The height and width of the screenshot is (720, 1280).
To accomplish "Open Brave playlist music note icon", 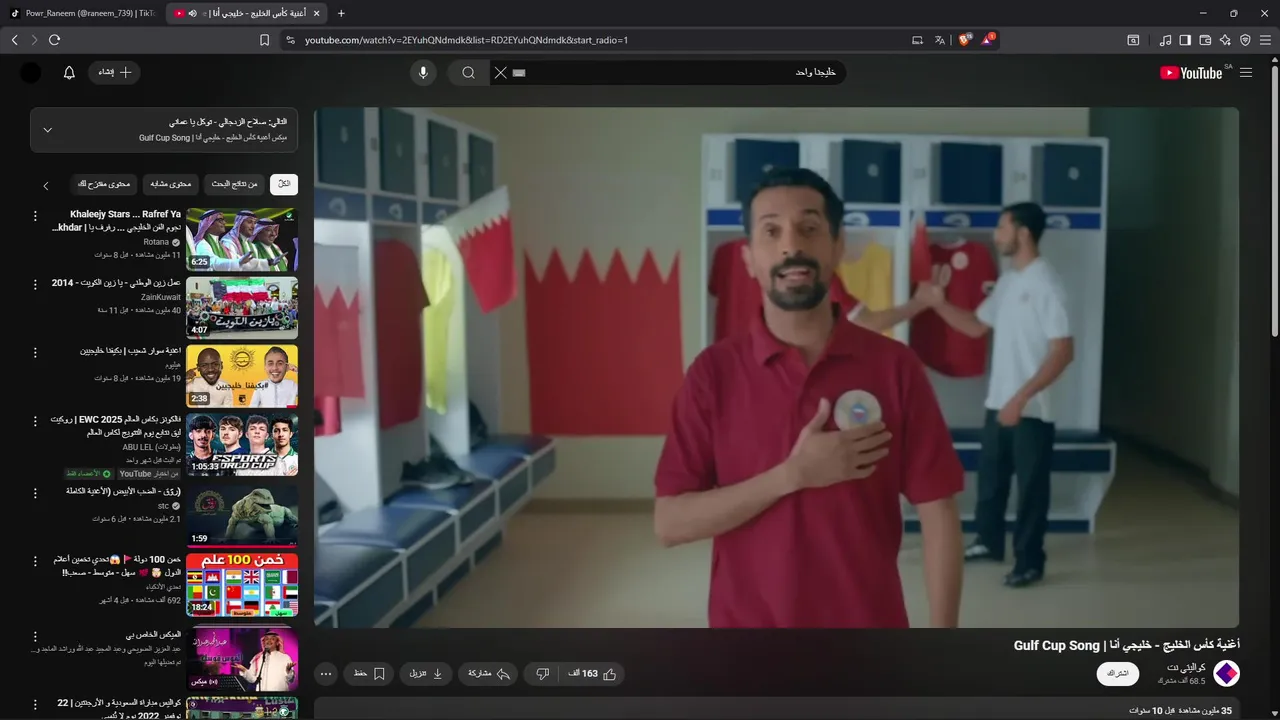I will (x=1165, y=40).
